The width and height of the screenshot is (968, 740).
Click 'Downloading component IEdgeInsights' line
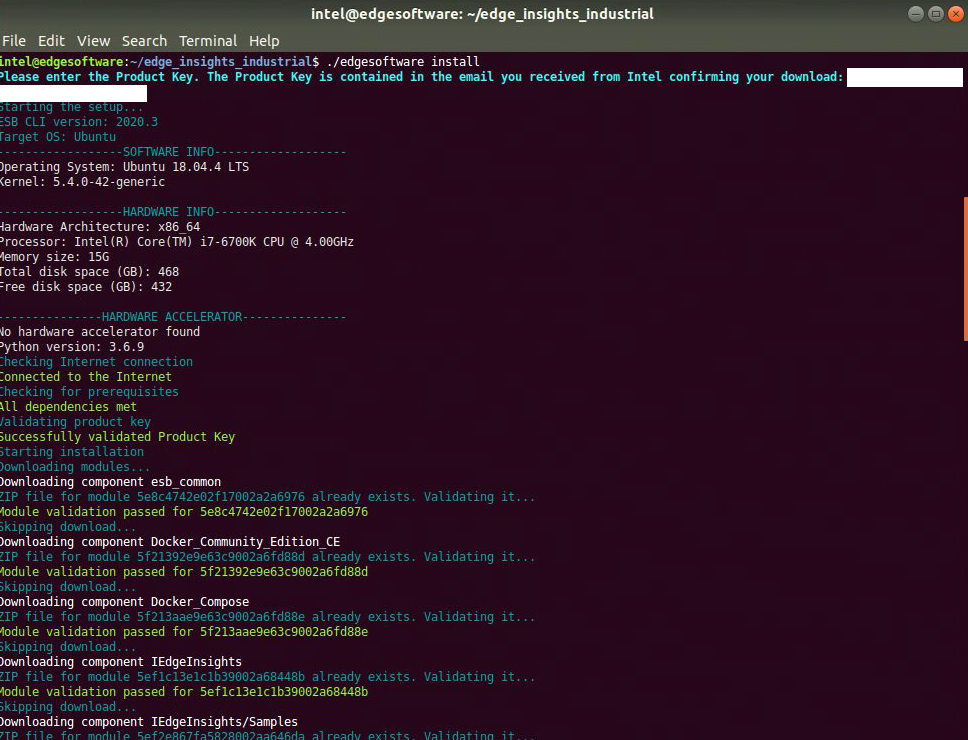click(x=121, y=662)
